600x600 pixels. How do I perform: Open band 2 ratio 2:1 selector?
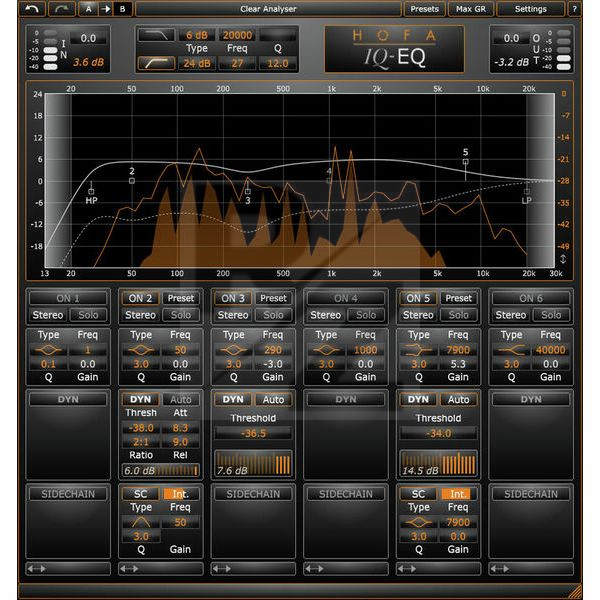[141, 442]
